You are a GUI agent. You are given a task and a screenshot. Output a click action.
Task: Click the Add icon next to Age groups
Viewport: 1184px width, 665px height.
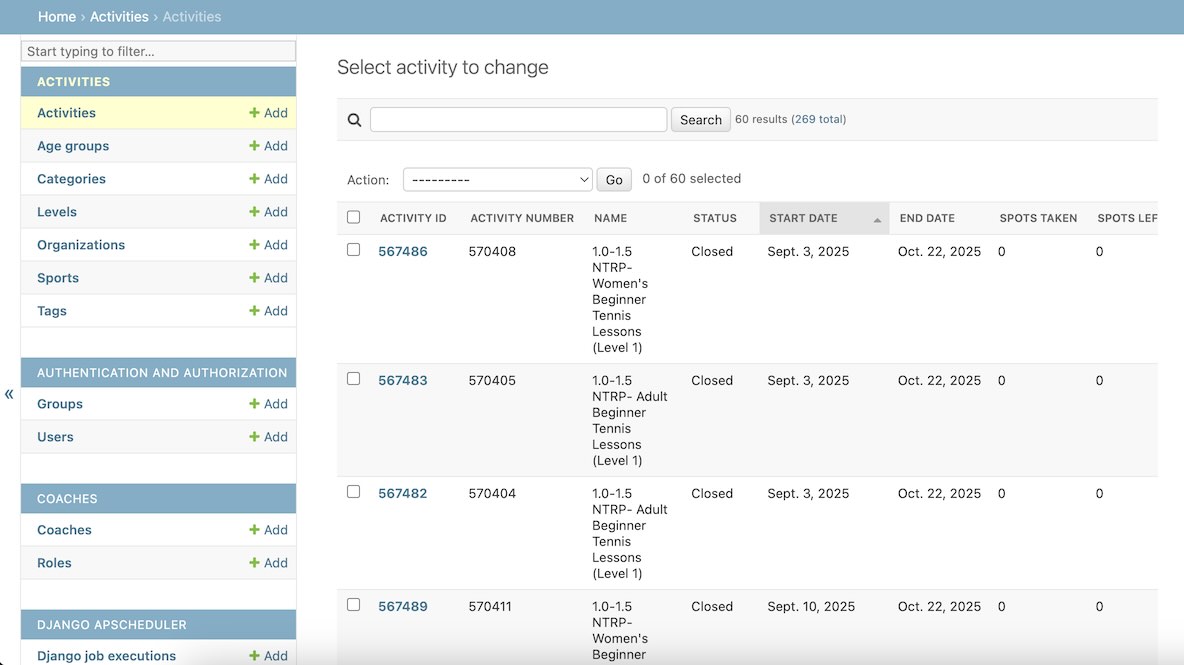point(268,145)
